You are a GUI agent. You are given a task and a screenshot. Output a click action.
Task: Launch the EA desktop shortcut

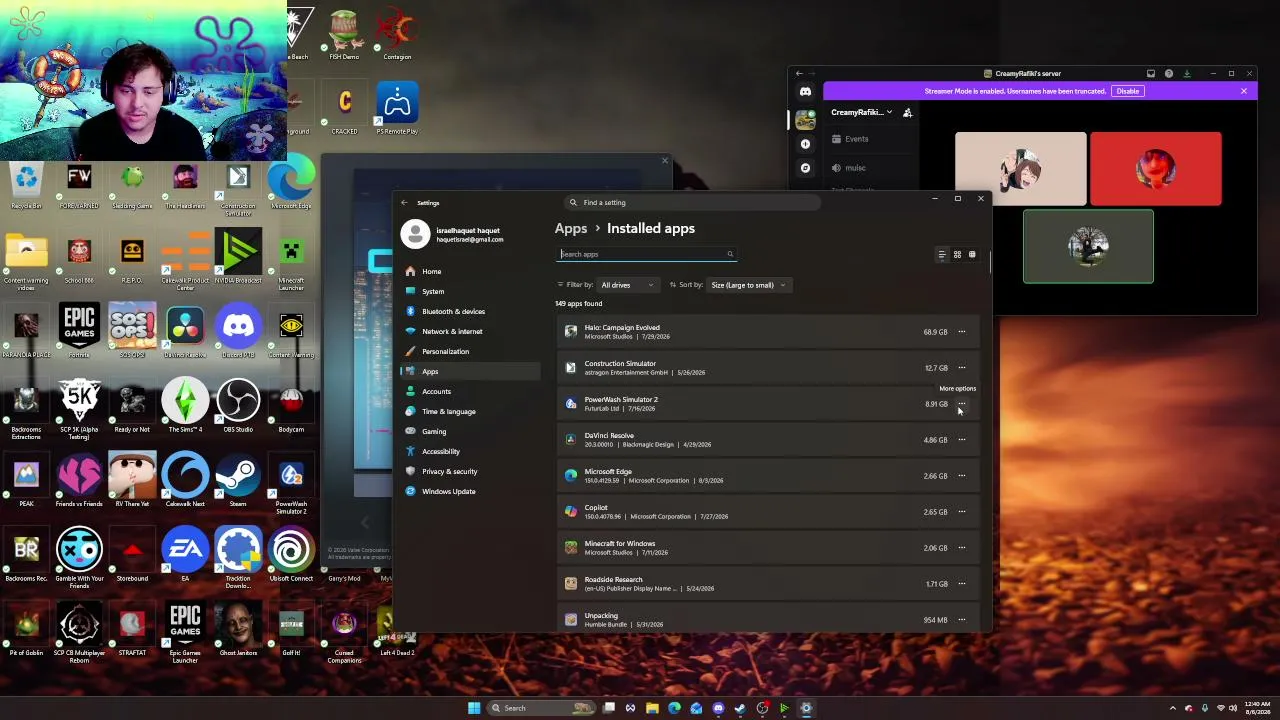(x=185, y=555)
